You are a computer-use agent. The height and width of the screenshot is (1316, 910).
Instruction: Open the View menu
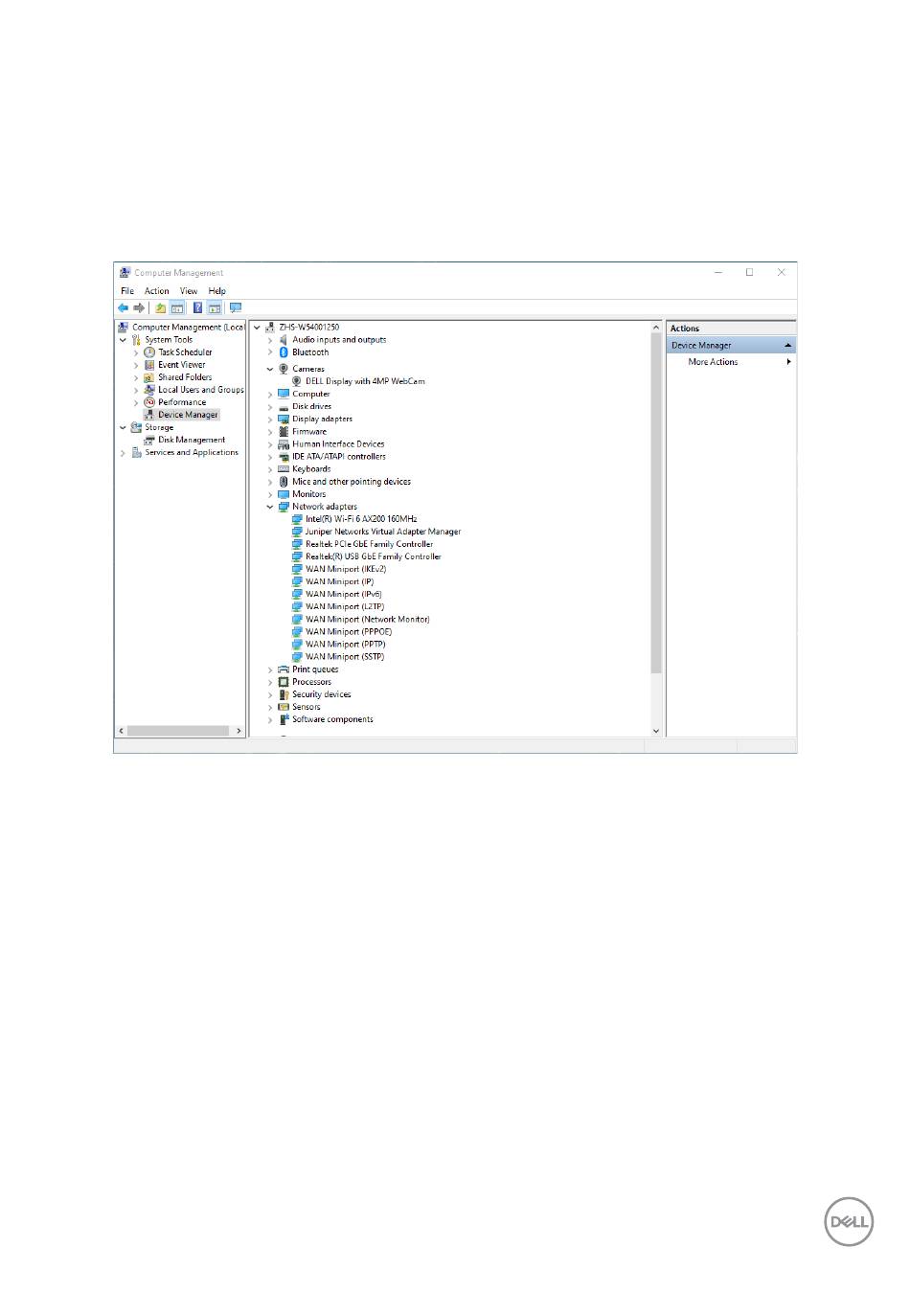pos(189,291)
